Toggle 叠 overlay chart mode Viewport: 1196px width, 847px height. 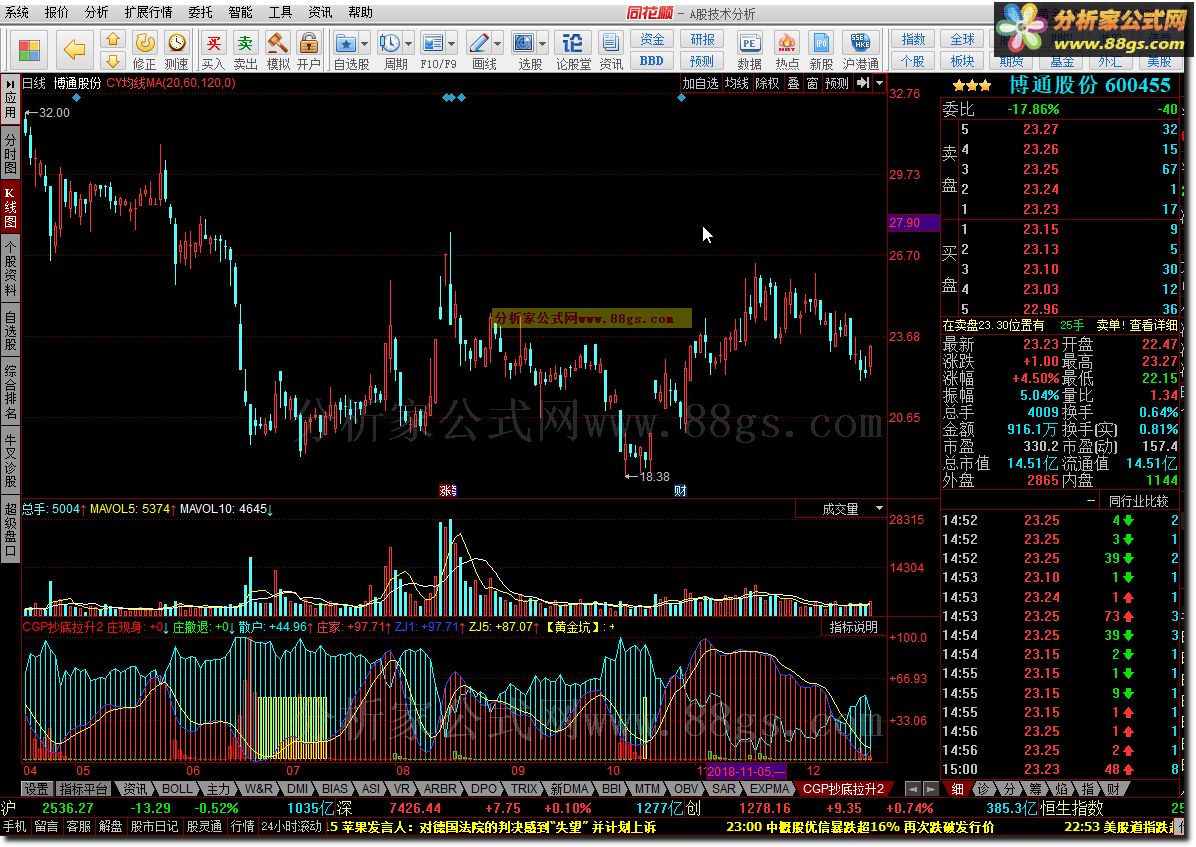click(x=793, y=83)
